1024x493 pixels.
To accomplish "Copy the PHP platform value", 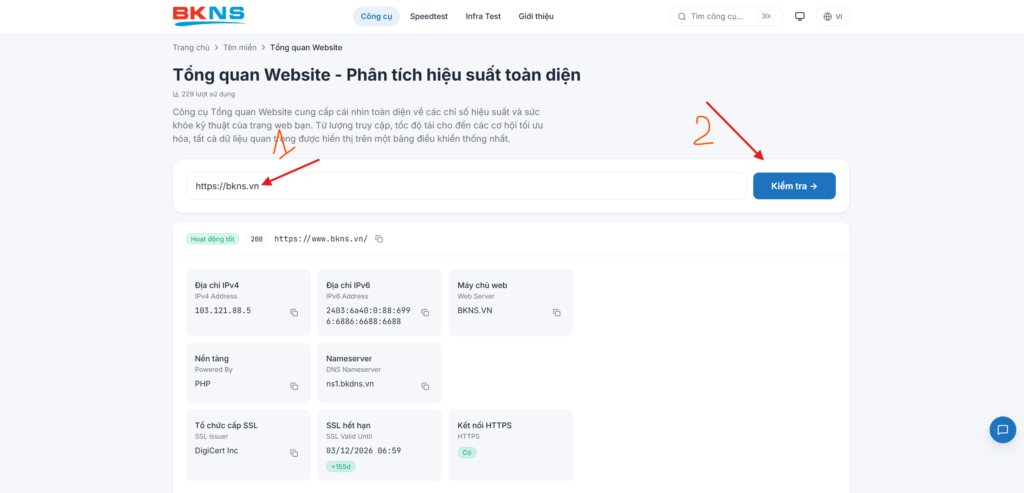I will (x=294, y=387).
